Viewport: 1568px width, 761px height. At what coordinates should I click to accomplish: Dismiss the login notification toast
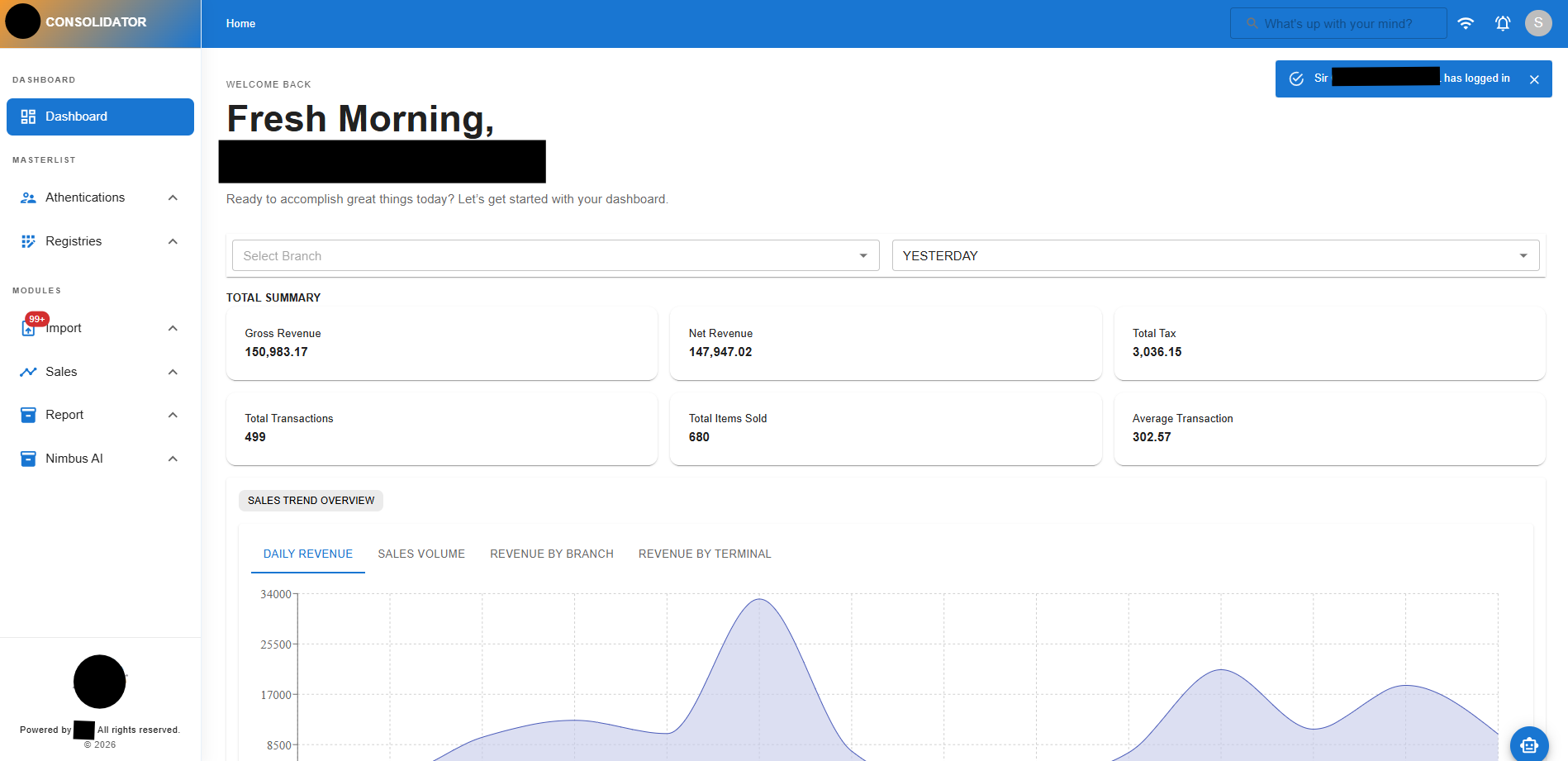[x=1534, y=78]
